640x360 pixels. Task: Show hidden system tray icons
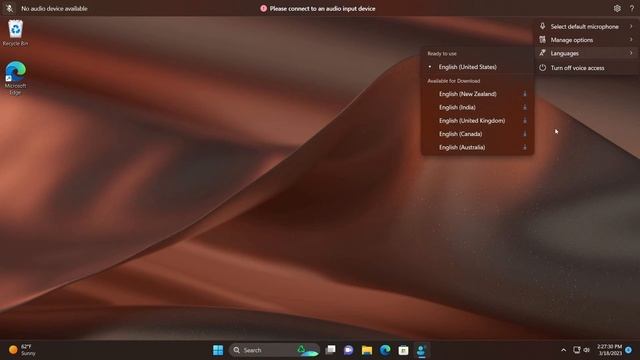coord(563,350)
